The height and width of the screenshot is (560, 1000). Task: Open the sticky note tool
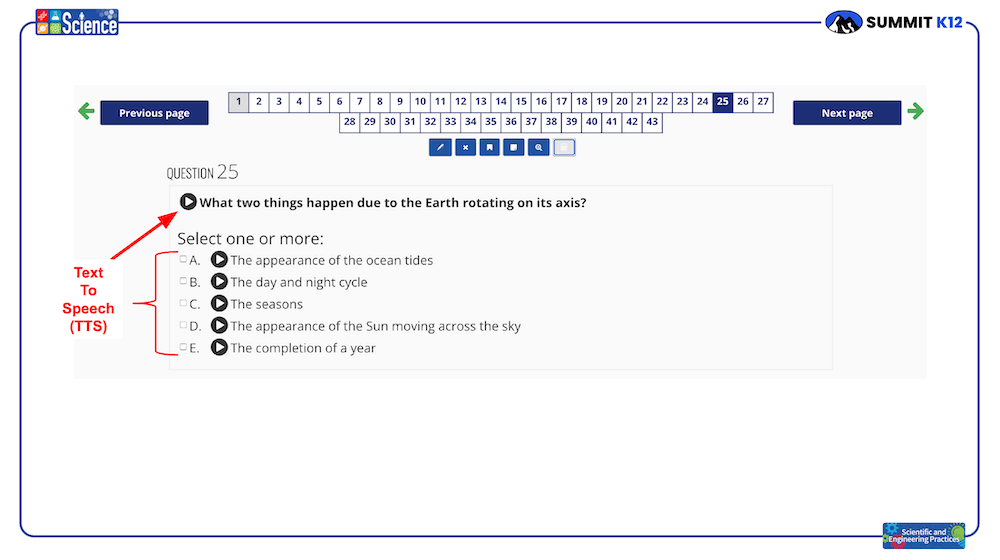513,147
